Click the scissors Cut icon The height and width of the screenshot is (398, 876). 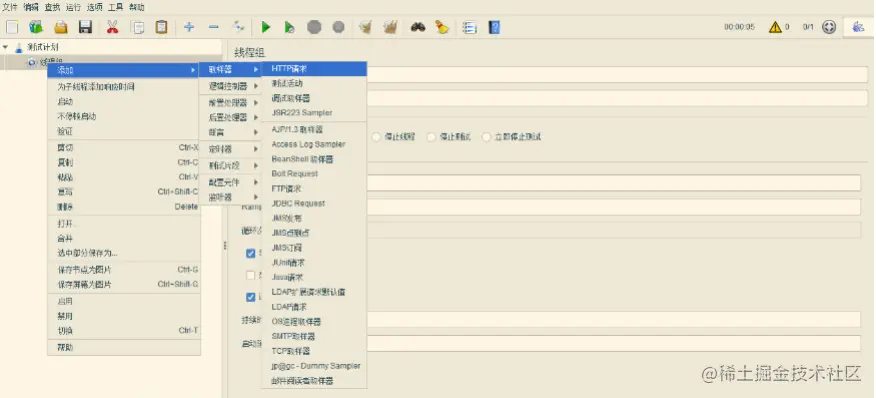pos(113,27)
